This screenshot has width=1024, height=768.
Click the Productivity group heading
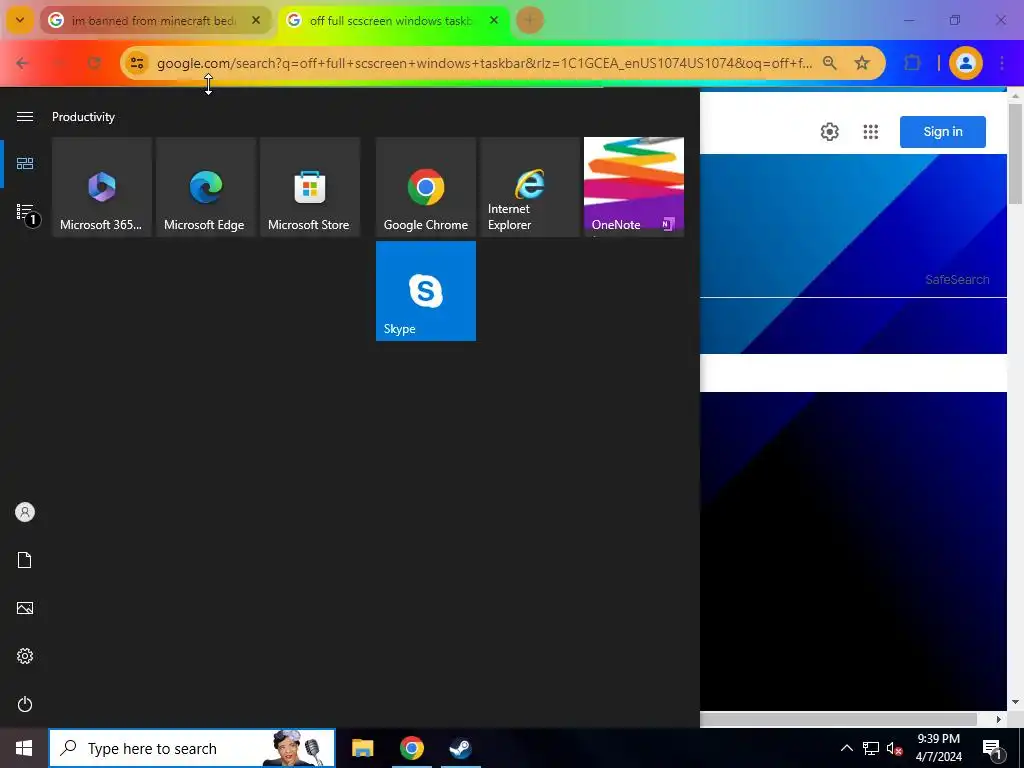pyautogui.click(x=84, y=117)
